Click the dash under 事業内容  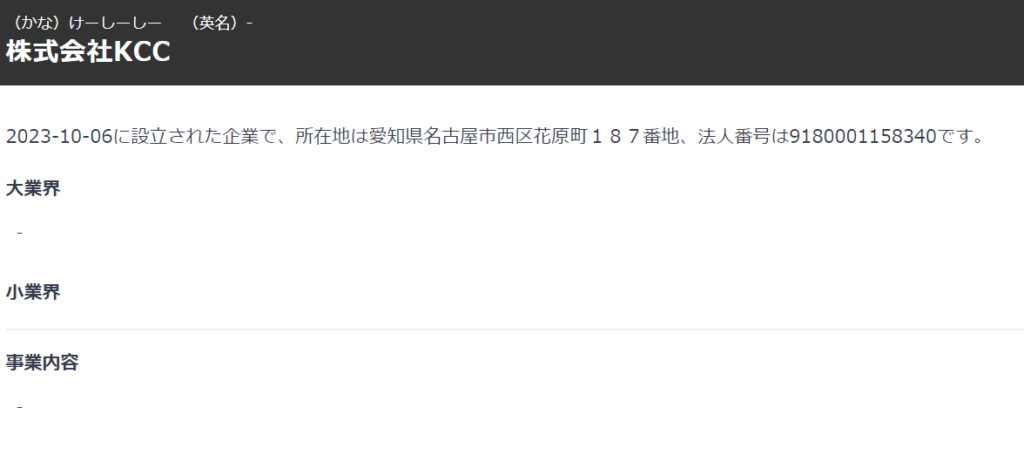click(x=20, y=407)
